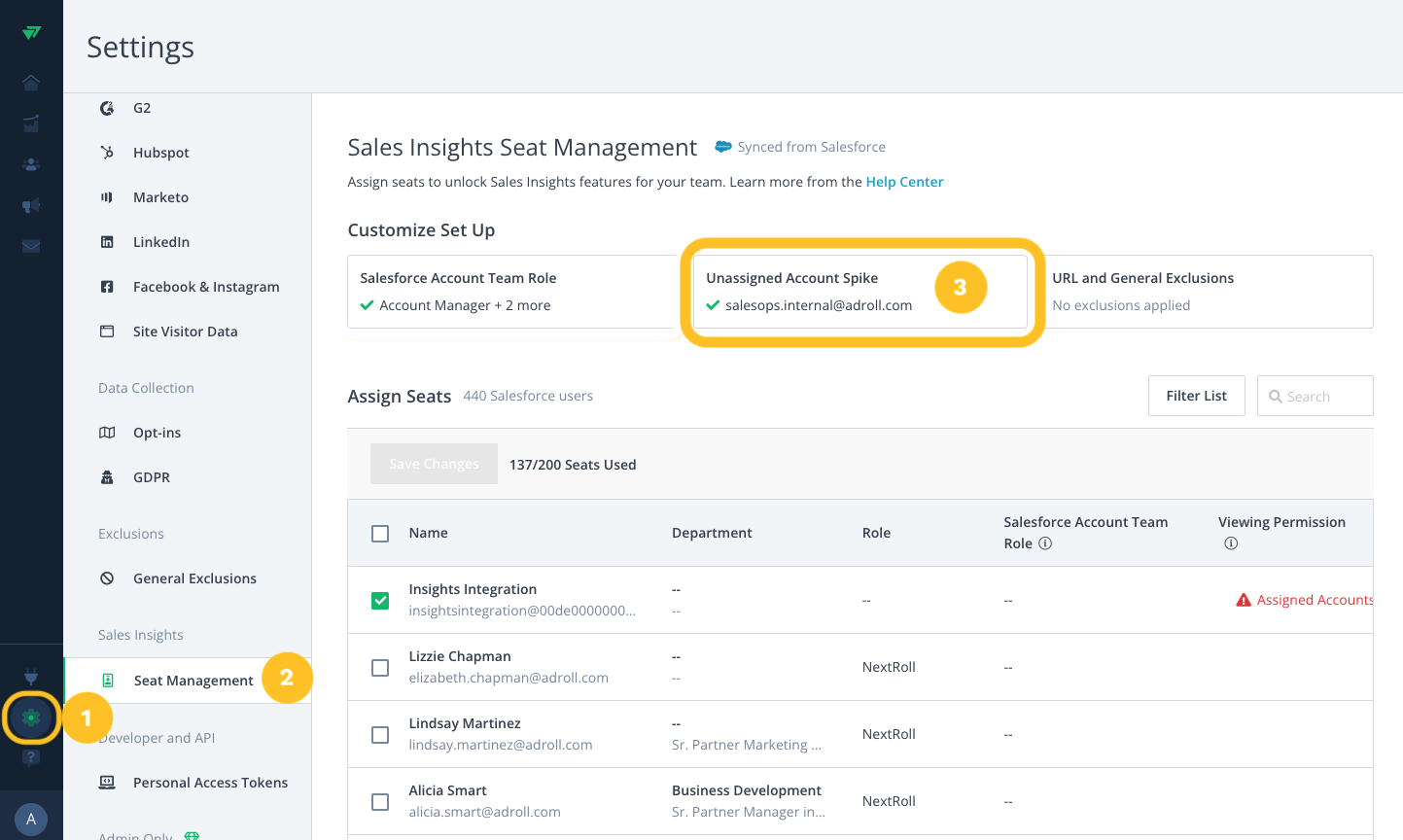Click the green settings gear icon
This screenshot has width=1403, height=840.
point(31,717)
